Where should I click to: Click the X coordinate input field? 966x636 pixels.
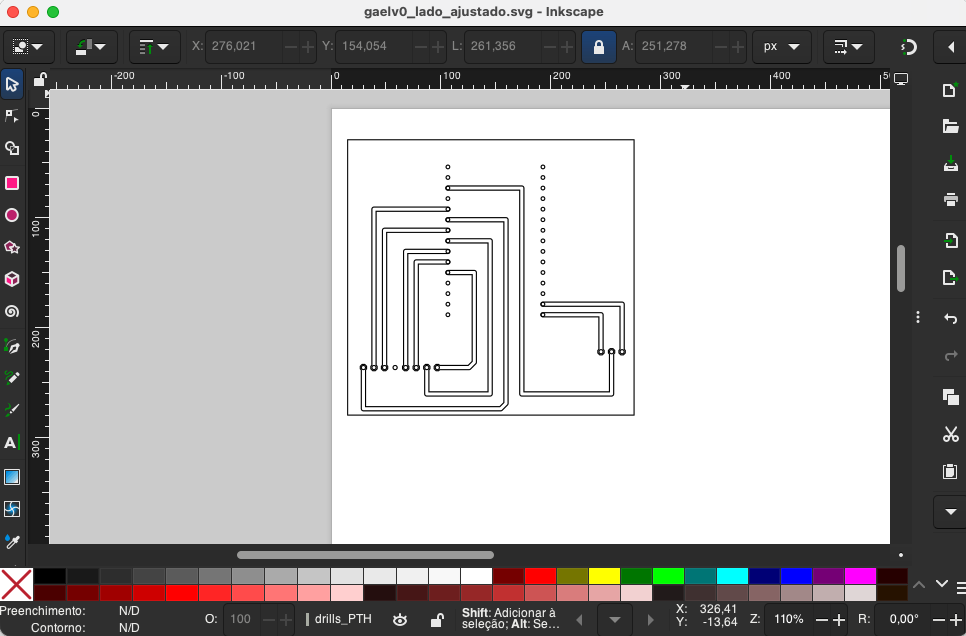pos(245,47)
